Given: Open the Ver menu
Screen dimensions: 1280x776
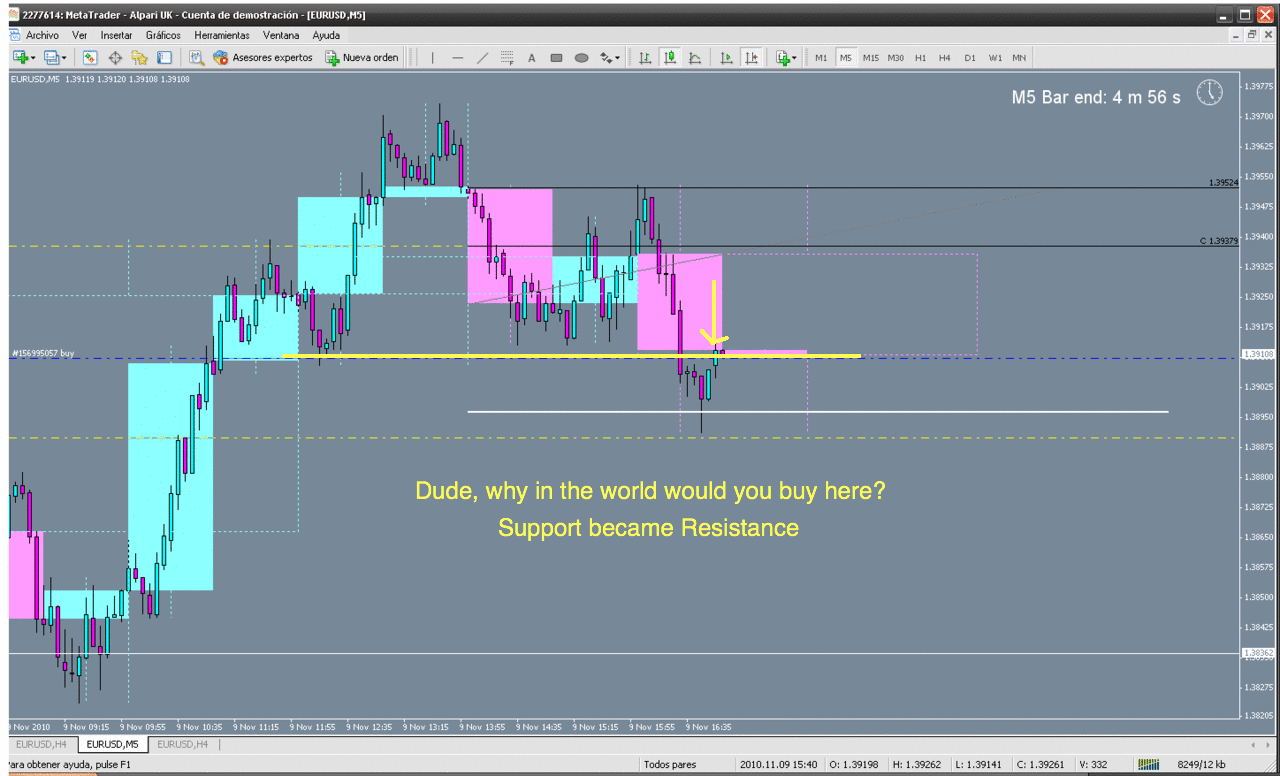Looking at the screenshot, I should pos(80,35).
